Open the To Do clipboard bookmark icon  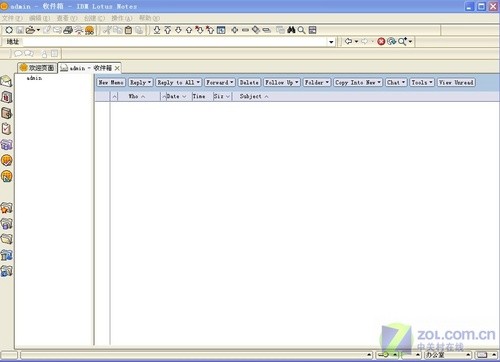[x=6, y=129]
